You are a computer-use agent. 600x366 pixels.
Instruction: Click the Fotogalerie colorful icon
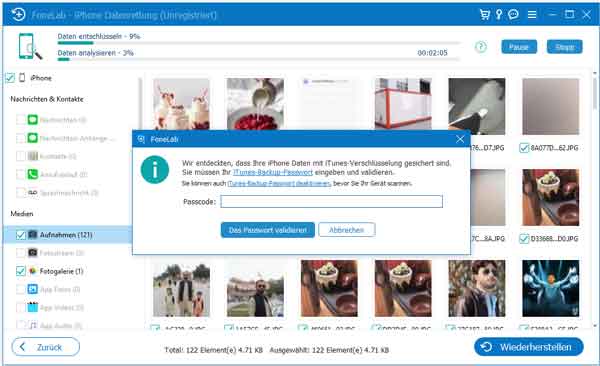point(33,271)
